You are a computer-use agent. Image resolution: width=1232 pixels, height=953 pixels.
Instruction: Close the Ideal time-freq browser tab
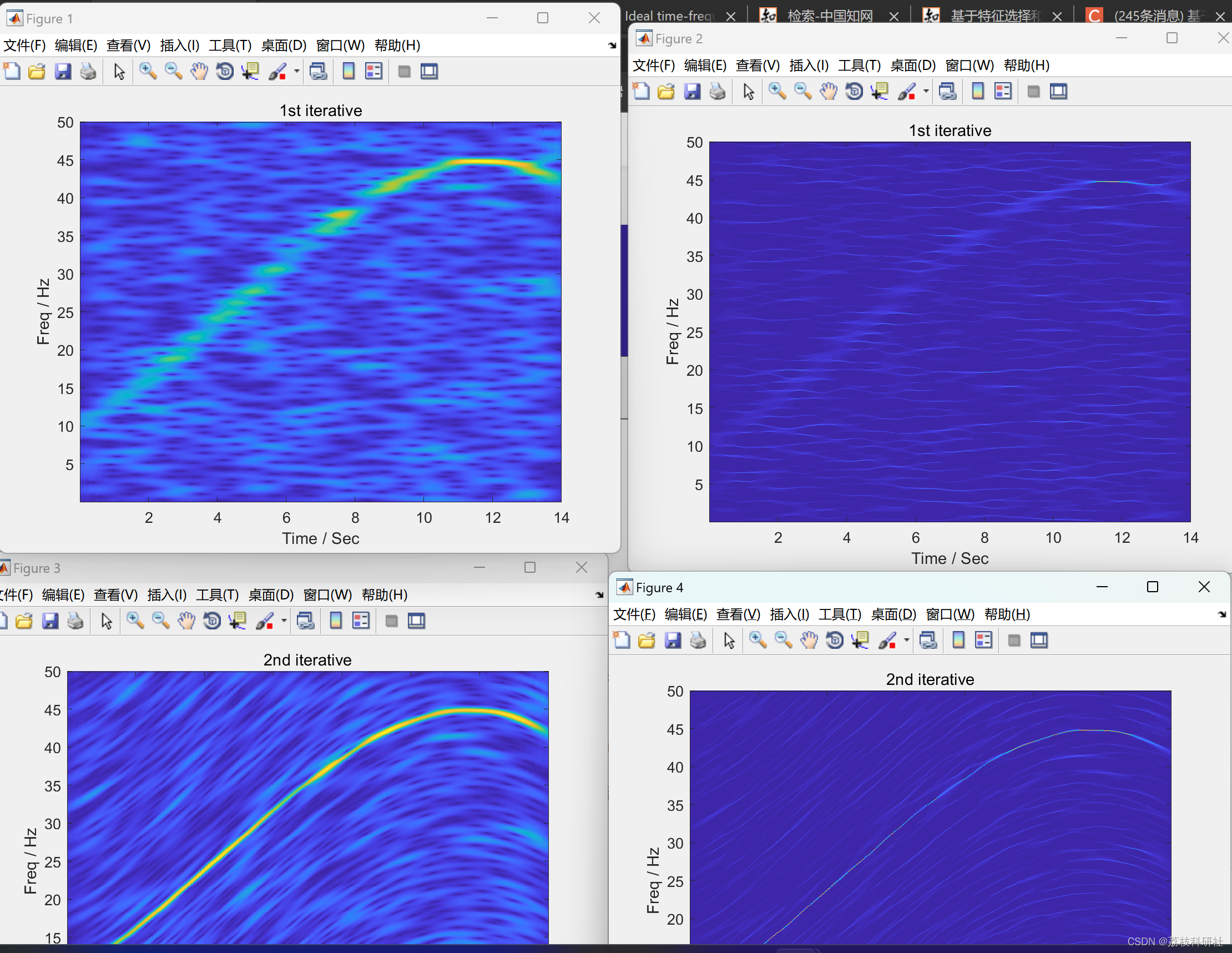(x=730, y=16)
